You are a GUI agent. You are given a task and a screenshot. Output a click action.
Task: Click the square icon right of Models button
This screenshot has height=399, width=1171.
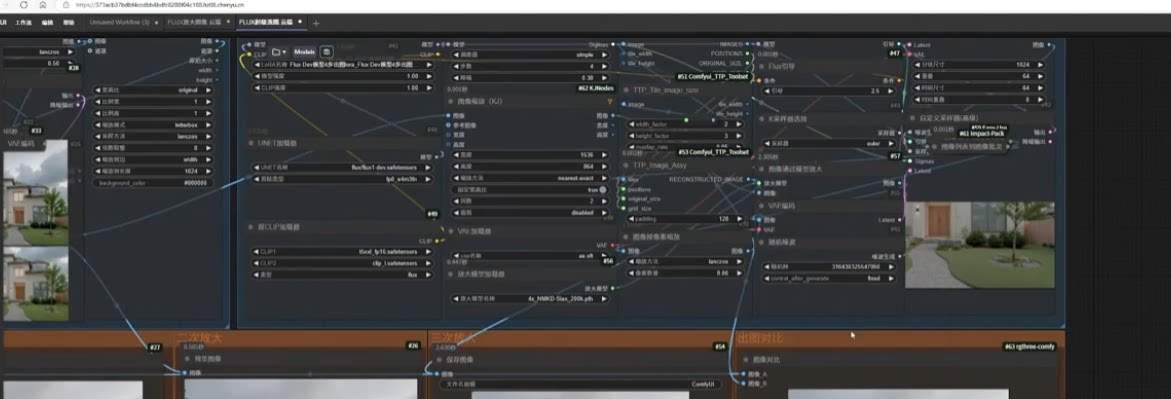click(326, 52)
